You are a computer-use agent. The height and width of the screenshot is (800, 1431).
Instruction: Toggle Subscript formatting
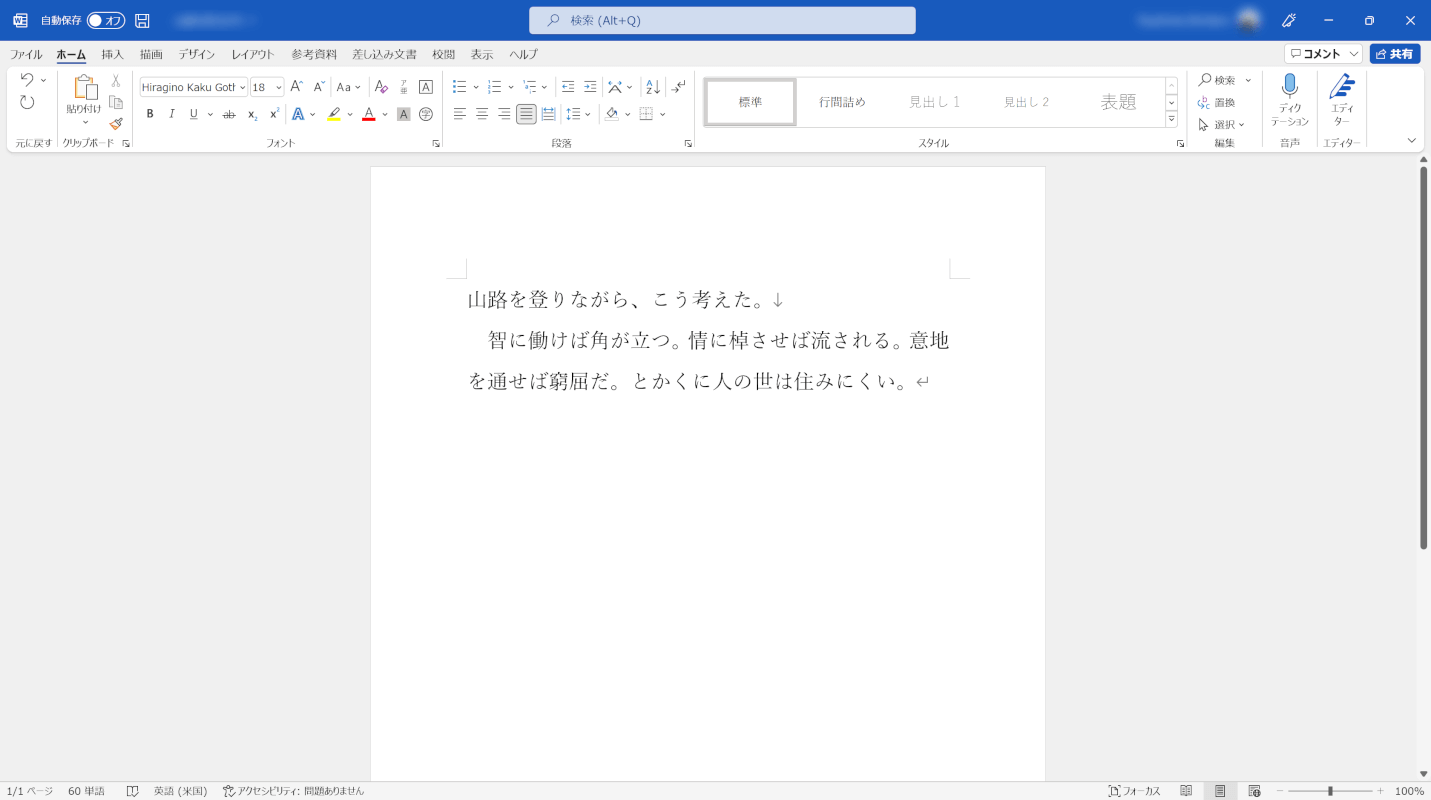[x=252, y=114]
